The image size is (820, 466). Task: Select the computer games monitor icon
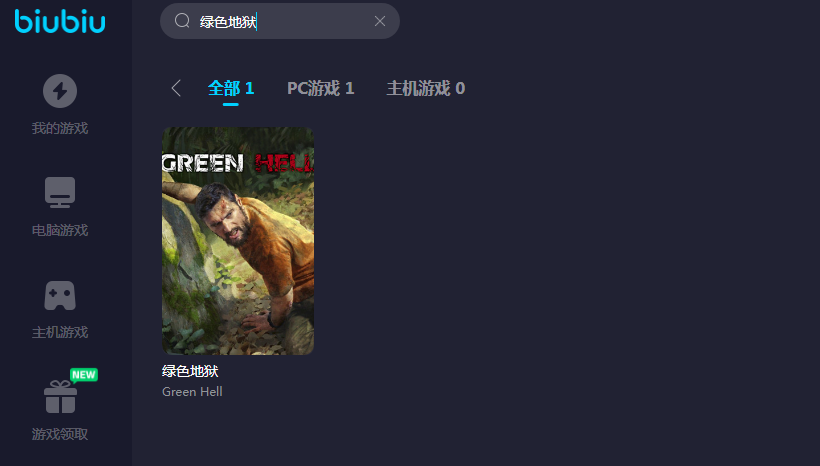[60, 192]
